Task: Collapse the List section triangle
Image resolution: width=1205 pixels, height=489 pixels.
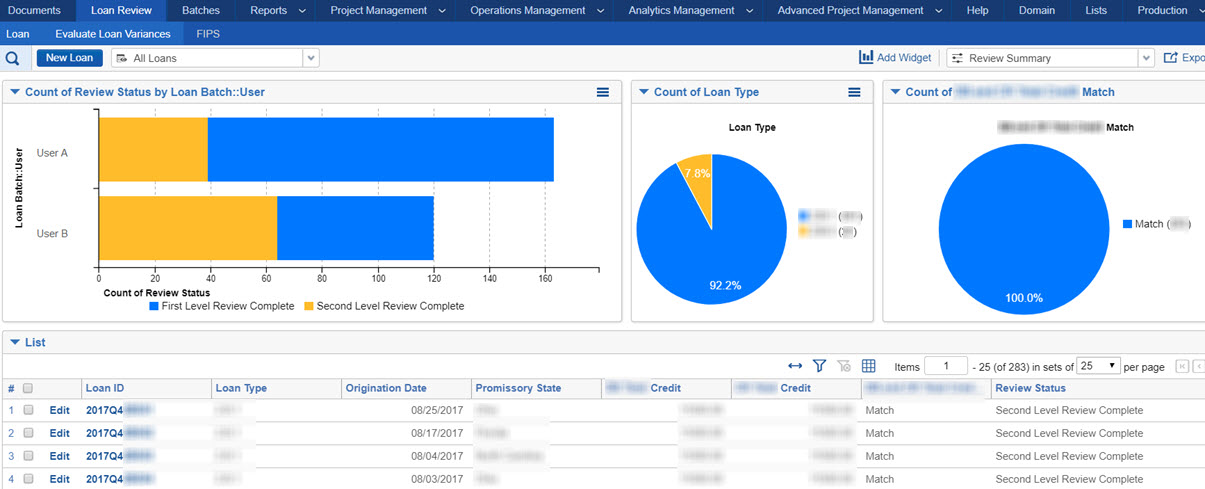Action: [15, 342]
